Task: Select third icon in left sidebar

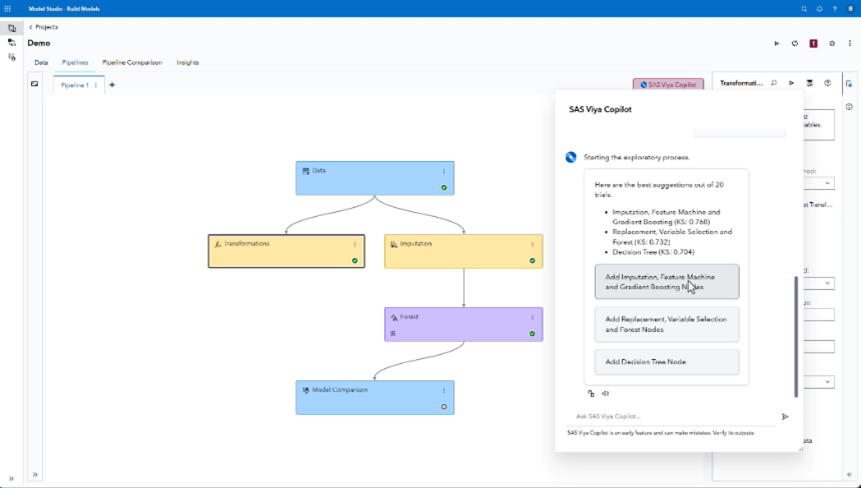Action: 12,57
